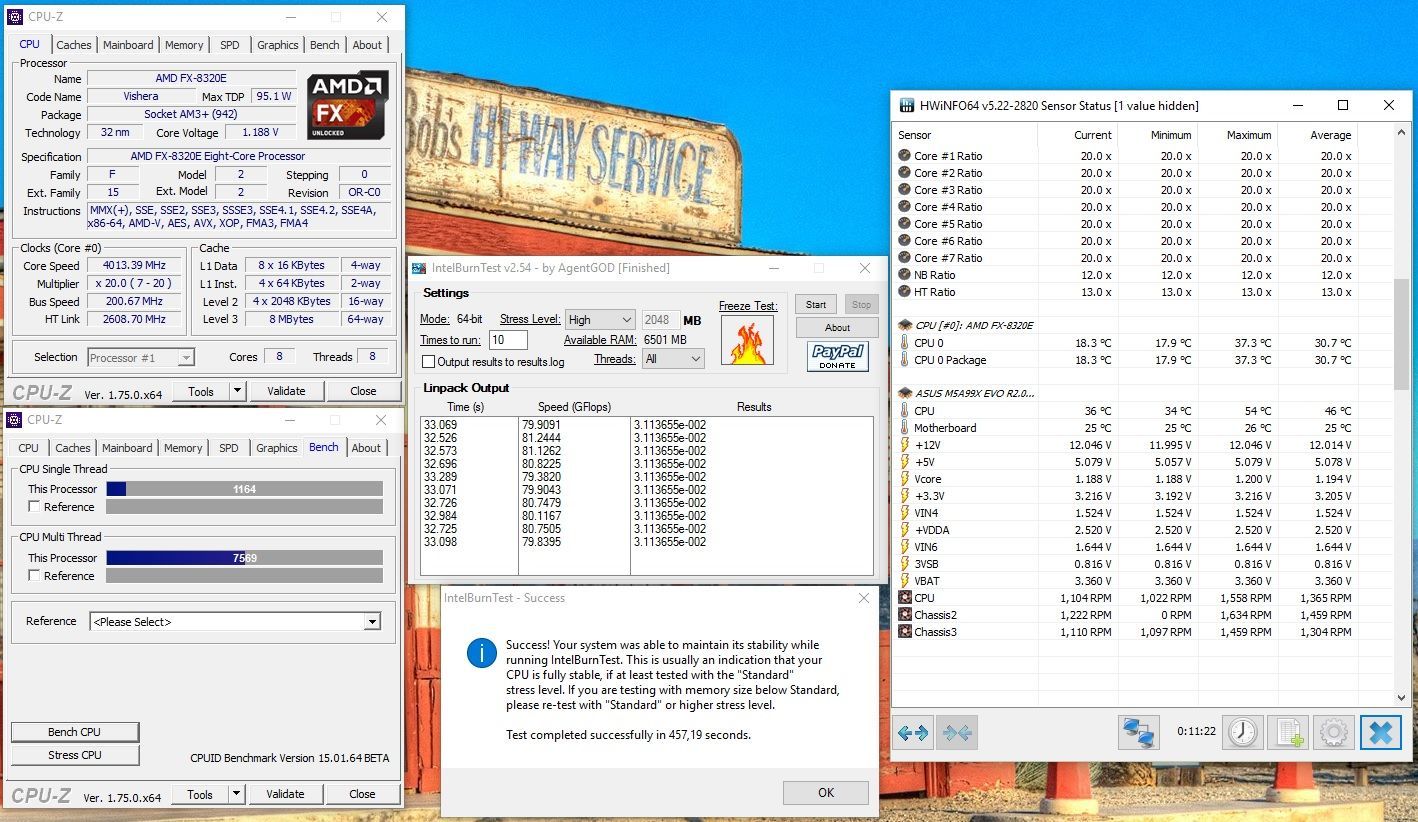Click the Current column header in HWiNFO
Screen dimensions: 1418x822
[x=1078, y=135]
